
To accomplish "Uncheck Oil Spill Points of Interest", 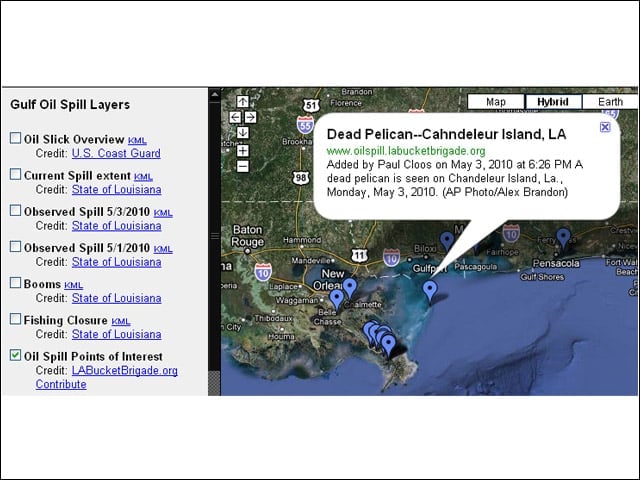I will pos(16,355).
